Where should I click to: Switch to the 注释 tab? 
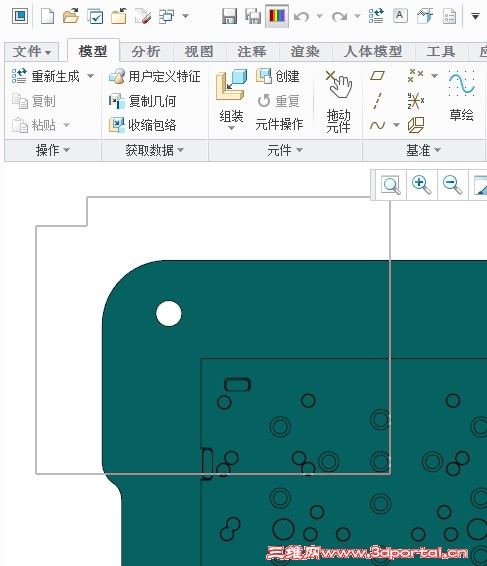[x=252, y=52]
